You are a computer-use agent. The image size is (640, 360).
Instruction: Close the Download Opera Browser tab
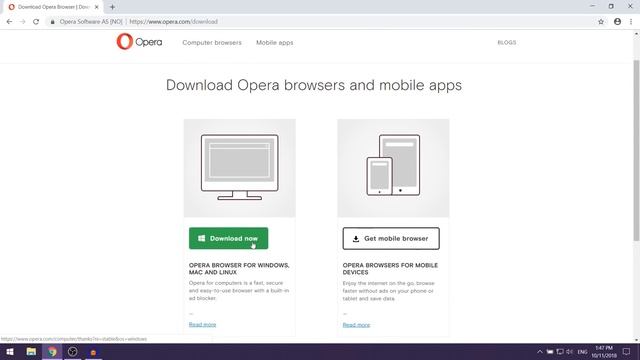click(x=97, y=7)
